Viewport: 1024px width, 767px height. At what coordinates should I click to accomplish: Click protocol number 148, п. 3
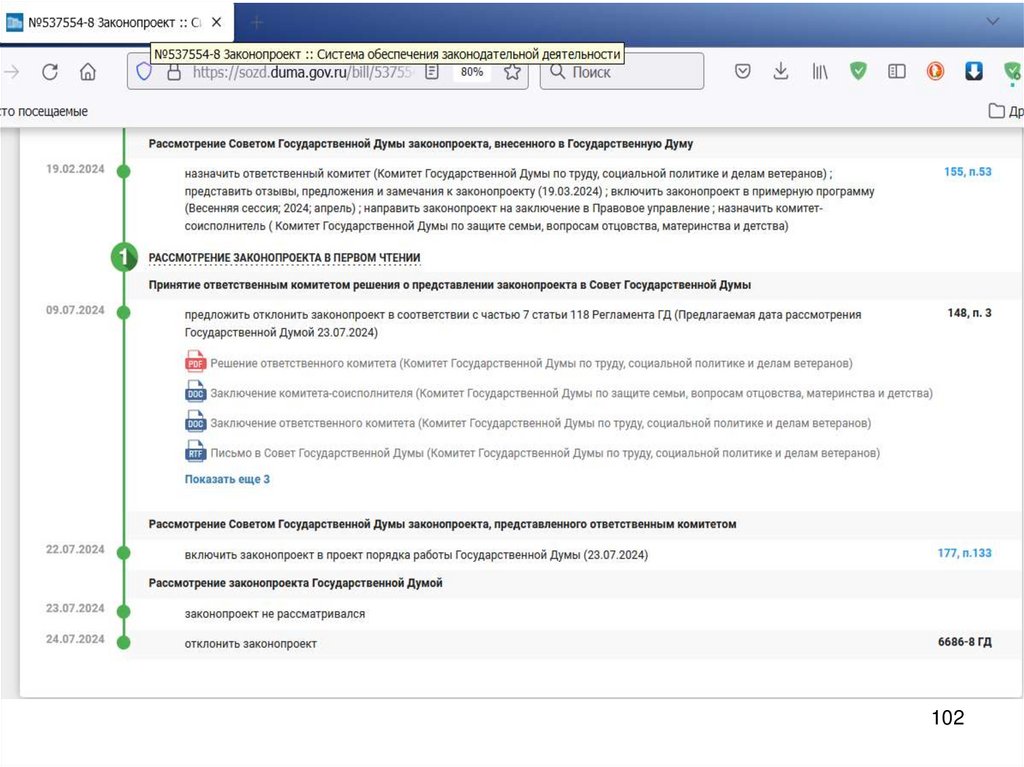[x=969, y=313]
